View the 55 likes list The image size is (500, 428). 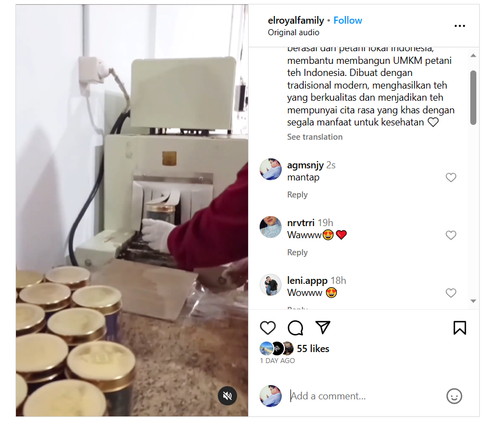313,349
